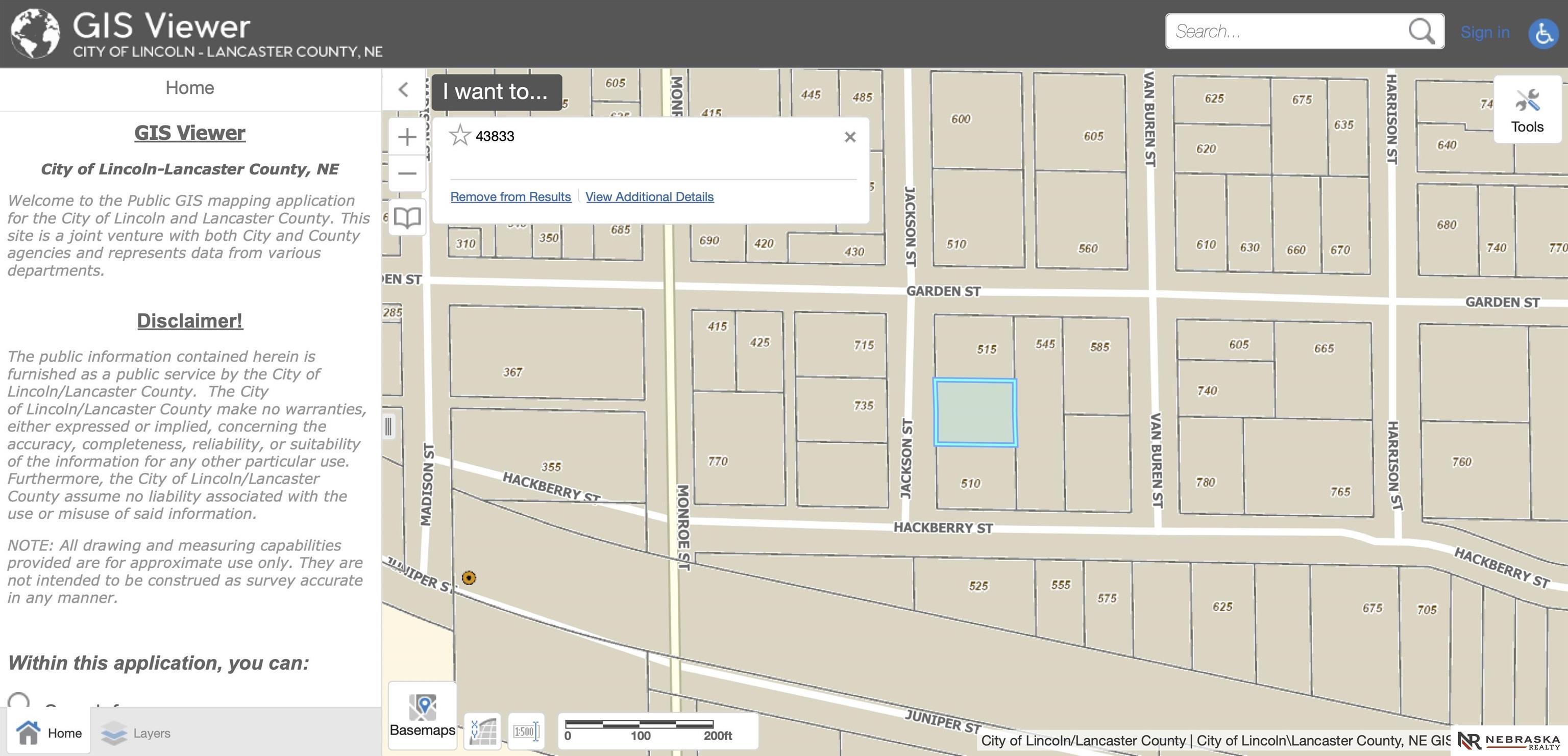Open the bookmarks book icon
Viewport: 1568px width, 756px height.
pyautogui.click(x=407, y=217)
